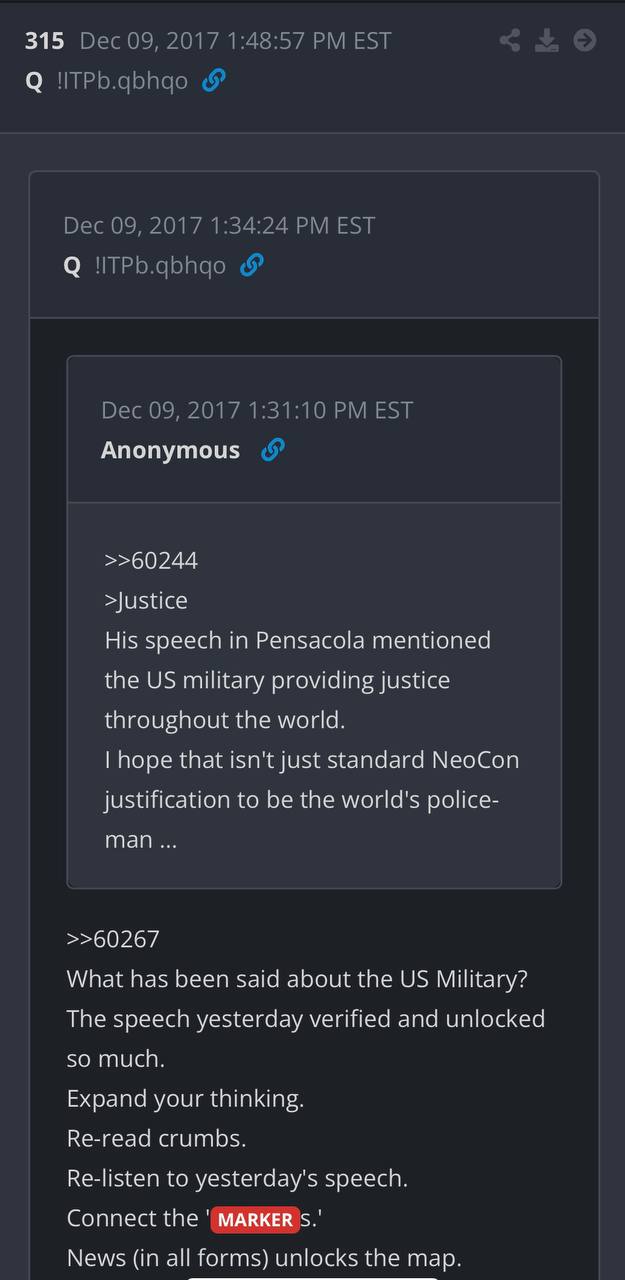Click the Anonymous author name
Viewport: 625px width, 1280px height.
(x=170, y=450)
